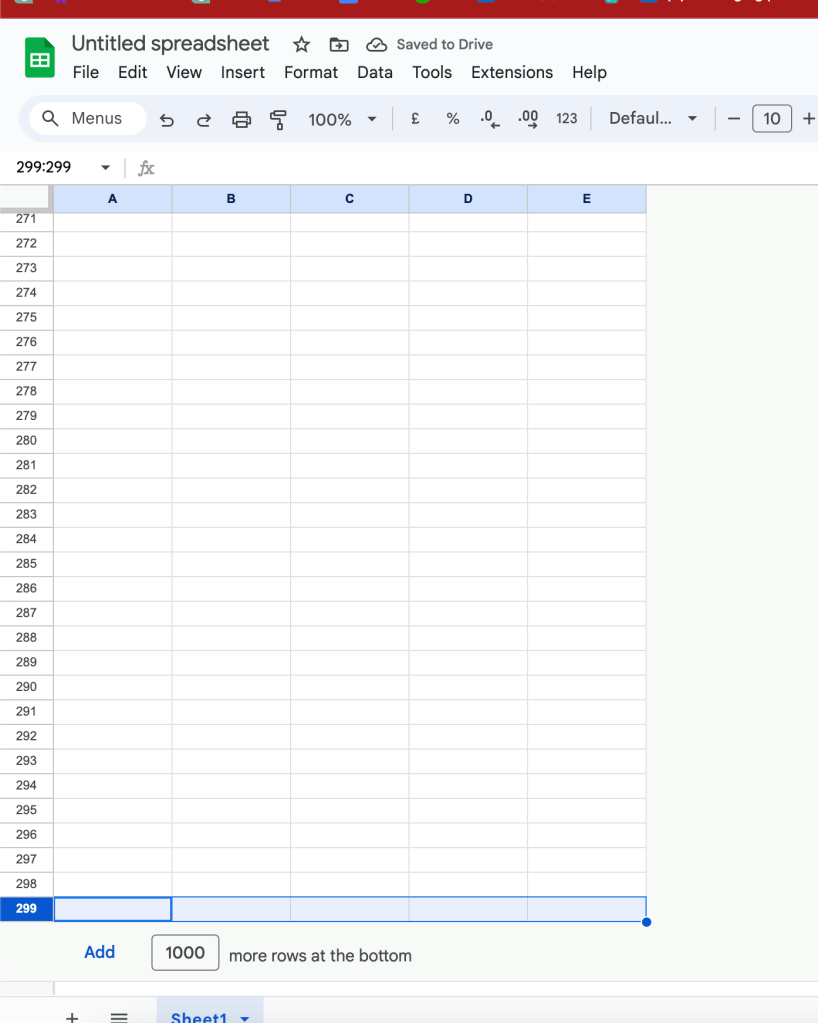This screenshot has height=1023, width=818.
Task: Open the View menu
Action: pyautogui.click(x=184, y=72)
